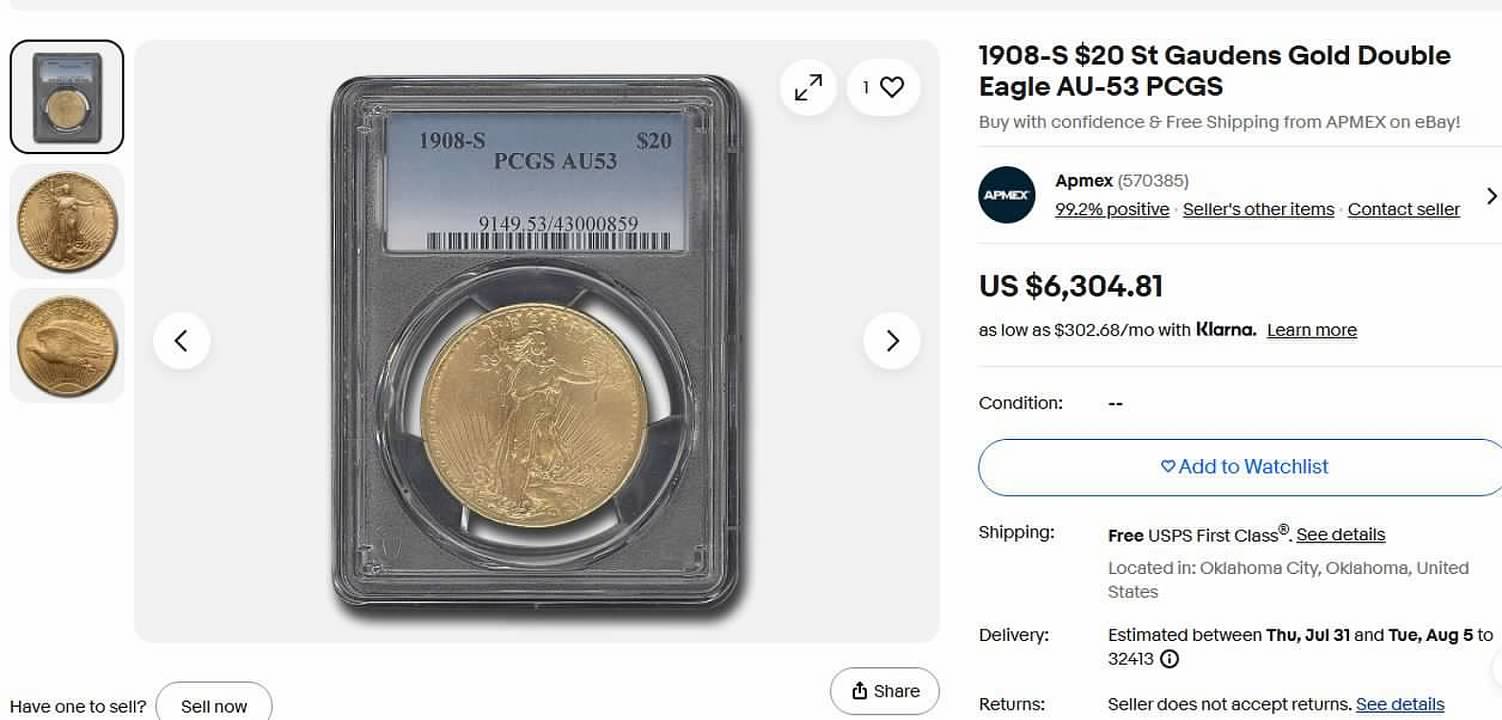This screenshot has height=720, width=1502.
Task: Advance to the next image with the right arrow
Action: pos(892,341)
